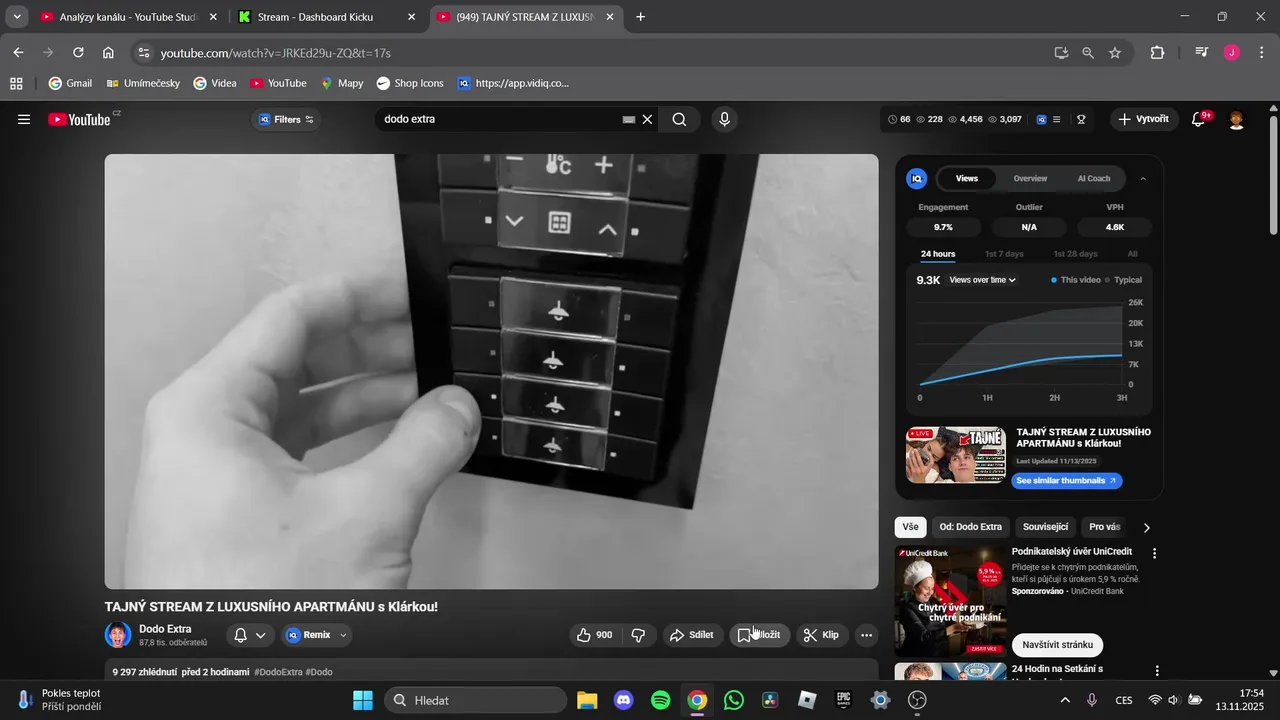Toggle vidIQ Filters button
This screenshot has width=1280, height=720.
pos(286,119)
